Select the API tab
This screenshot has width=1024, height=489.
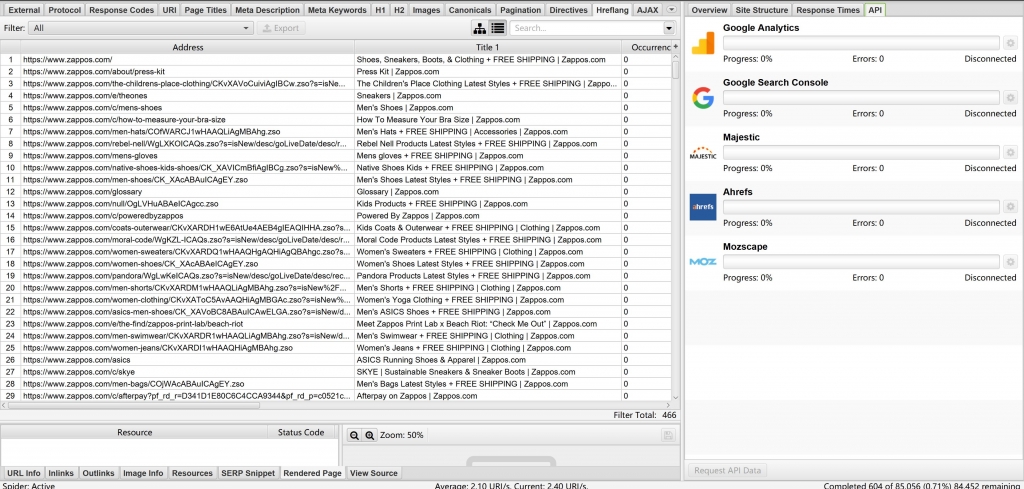point(874,10)
